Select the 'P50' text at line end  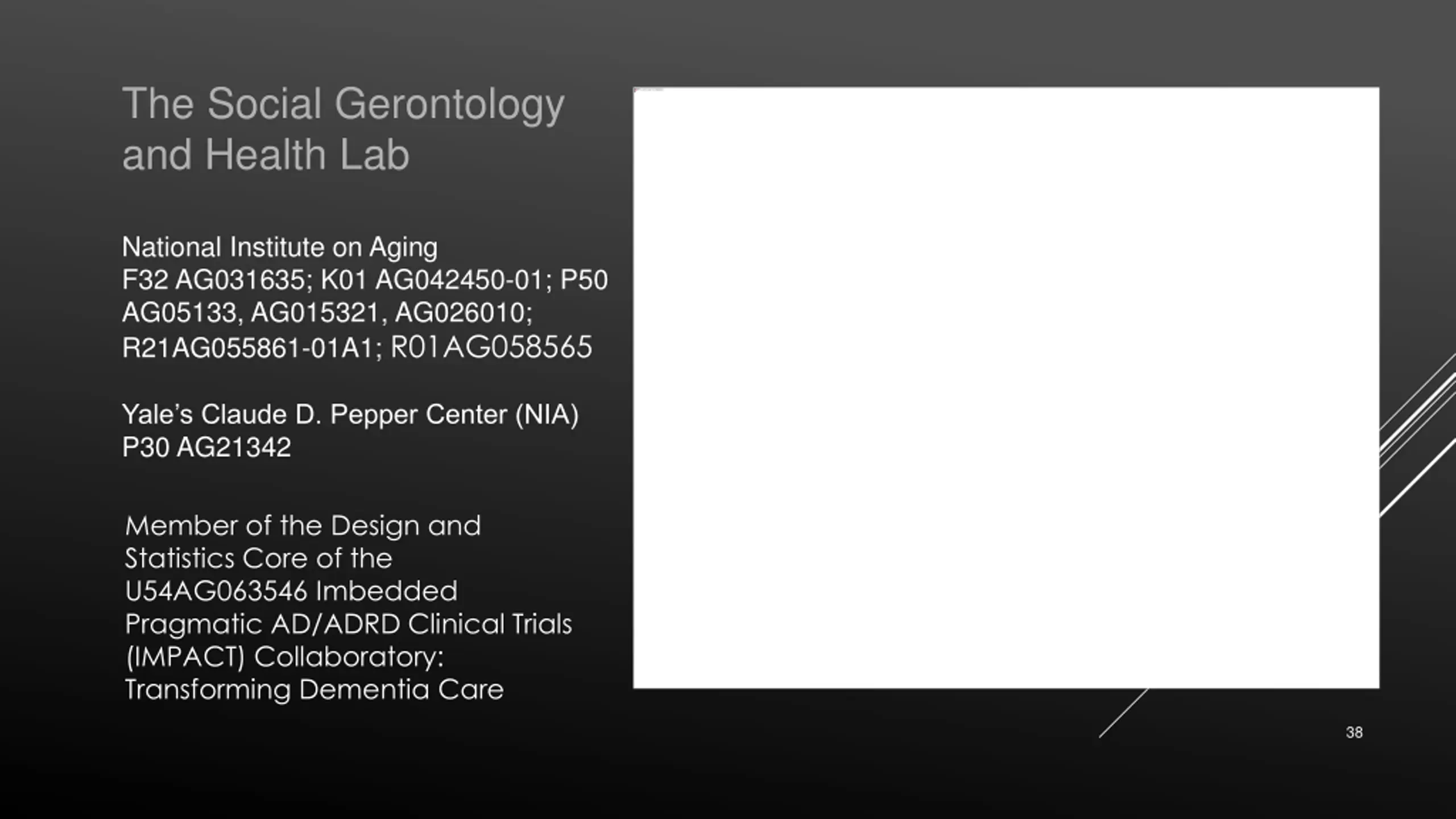click(584, 280)
